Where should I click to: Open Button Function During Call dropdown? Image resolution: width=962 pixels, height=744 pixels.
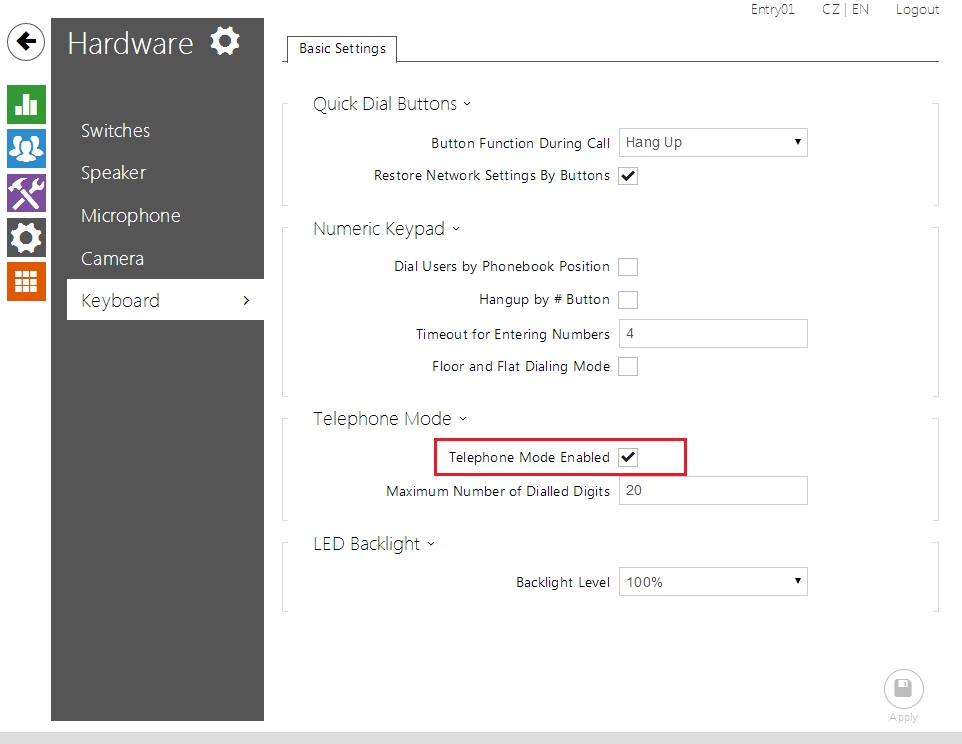point(713,143)
